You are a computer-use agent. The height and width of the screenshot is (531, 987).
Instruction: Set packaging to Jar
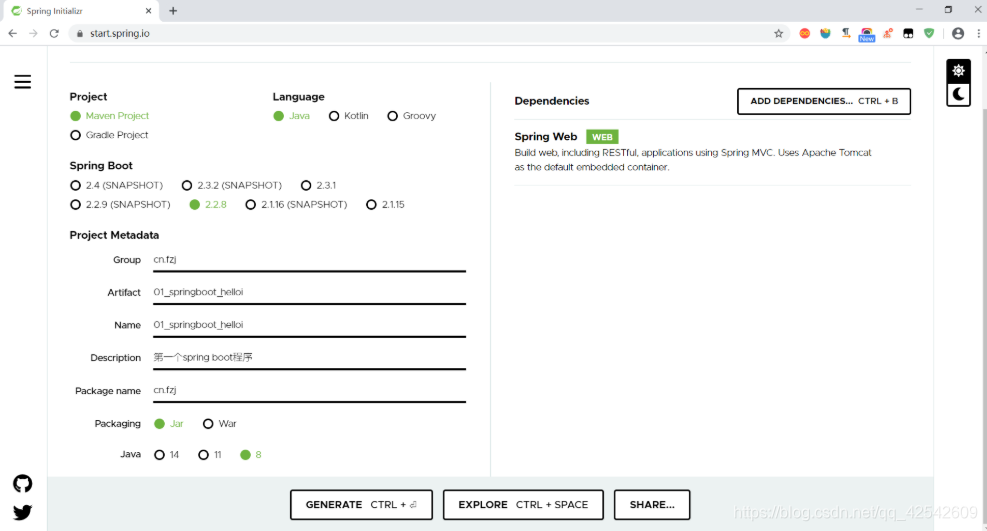tap(169, 424)
